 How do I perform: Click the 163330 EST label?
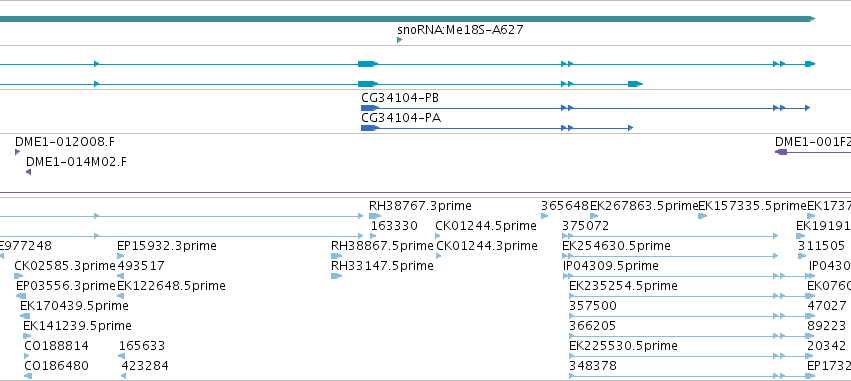394,226
